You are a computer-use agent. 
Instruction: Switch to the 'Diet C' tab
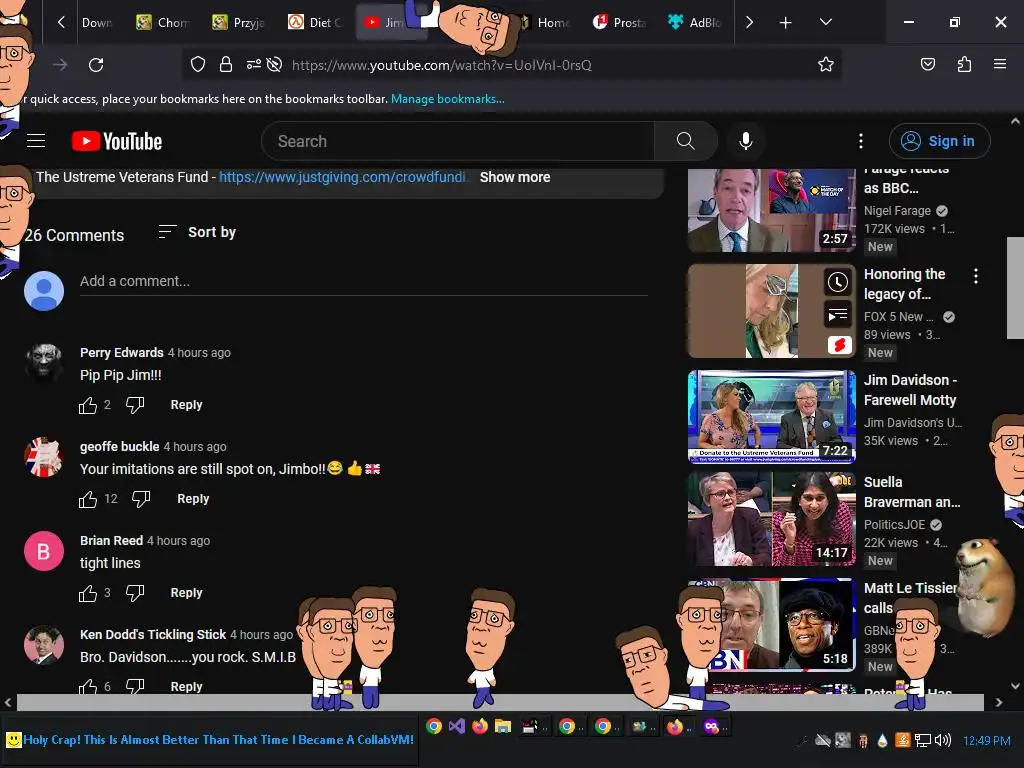[x=315, y=23]
